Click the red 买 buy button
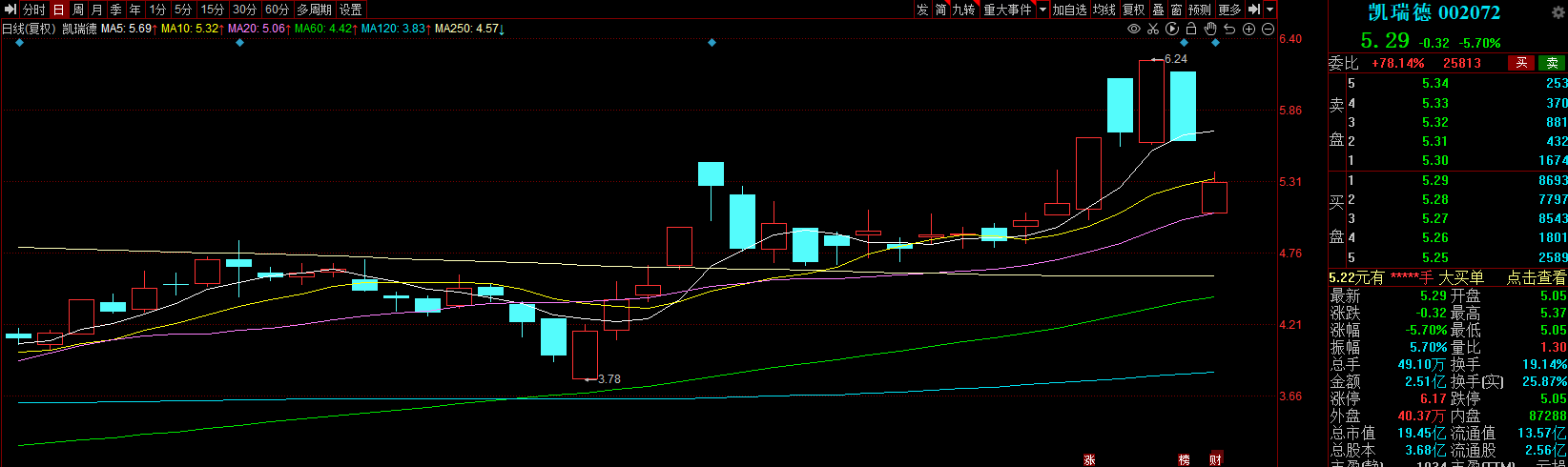Screen dimensions: 1568x467 (1521, 63)
